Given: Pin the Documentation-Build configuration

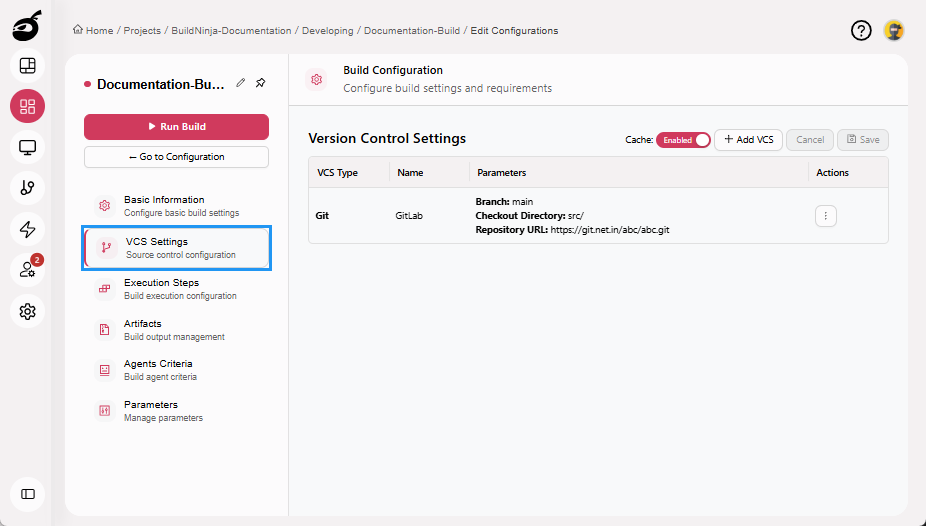Looking at the screenshot, I should (260, 83).
